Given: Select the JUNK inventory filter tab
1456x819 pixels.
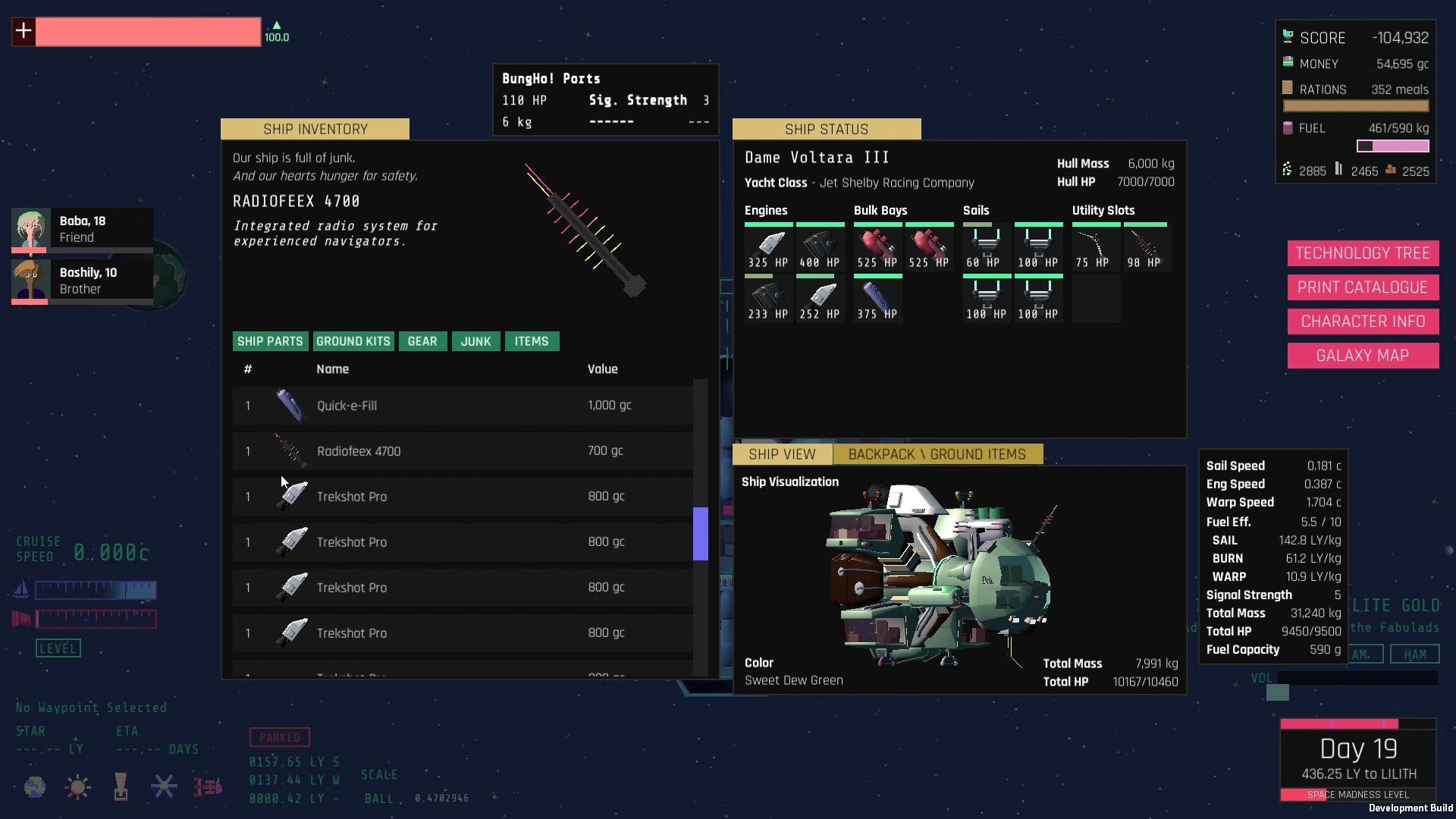Looking at the screenshot, I should [475, 341].
